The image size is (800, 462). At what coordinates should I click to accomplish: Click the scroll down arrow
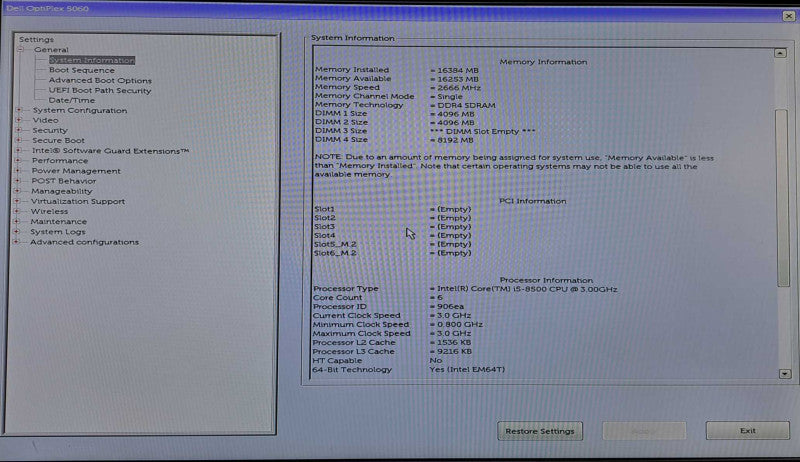(785, 374)
